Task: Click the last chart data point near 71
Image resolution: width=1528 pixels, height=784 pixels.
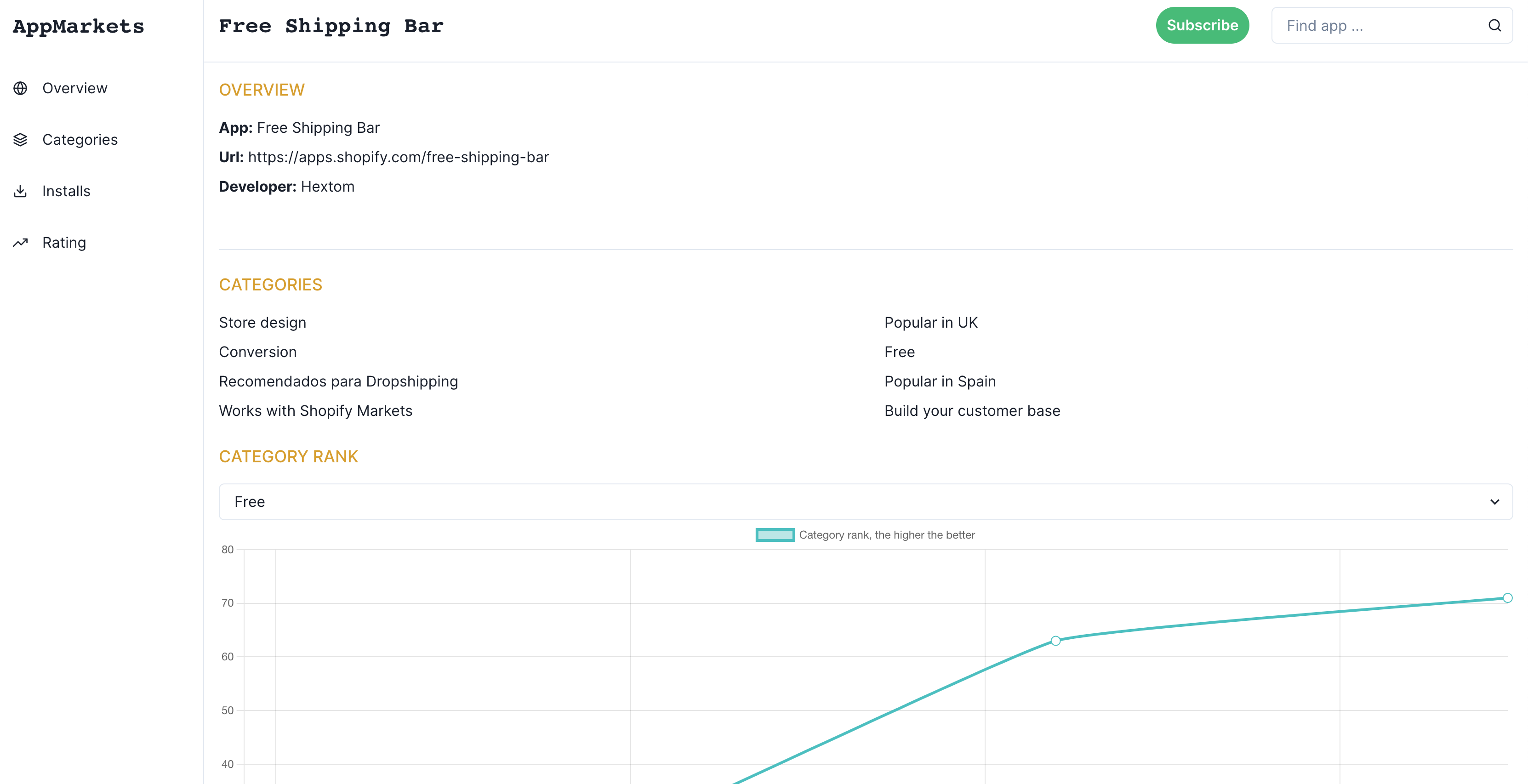Action: coord(1507,598)
